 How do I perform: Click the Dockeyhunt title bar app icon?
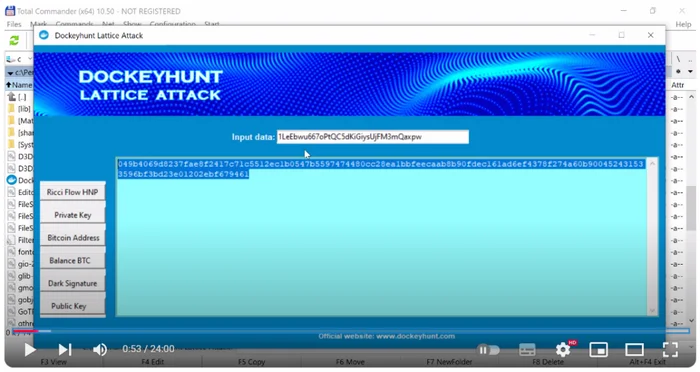tap(44, 35)
